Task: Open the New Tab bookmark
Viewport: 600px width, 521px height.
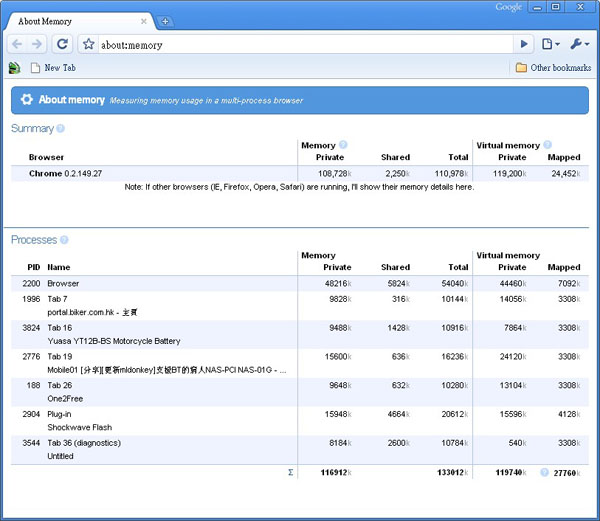Action: [x=53, y=68]
